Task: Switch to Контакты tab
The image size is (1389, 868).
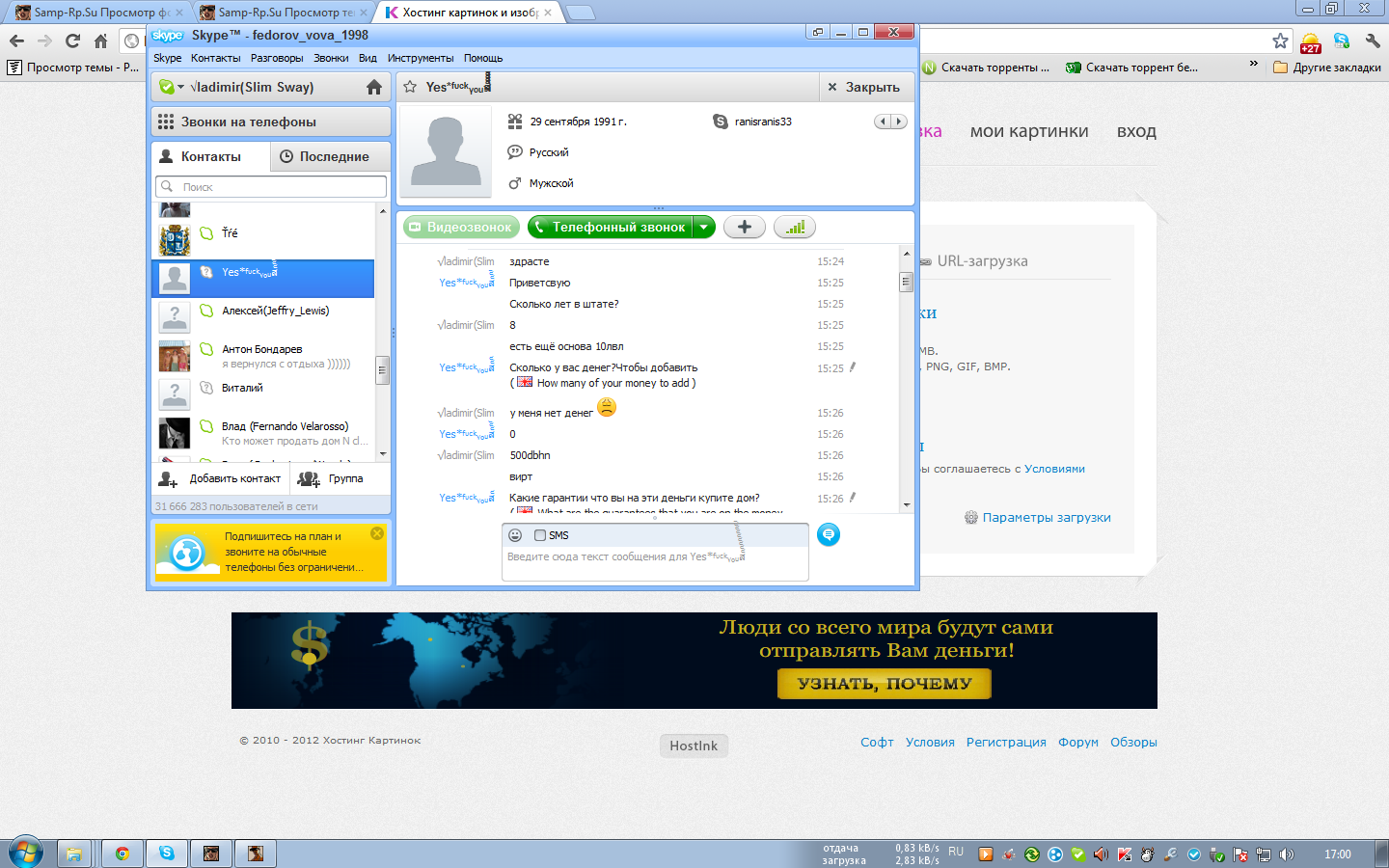Action: [x=210, y=156]
